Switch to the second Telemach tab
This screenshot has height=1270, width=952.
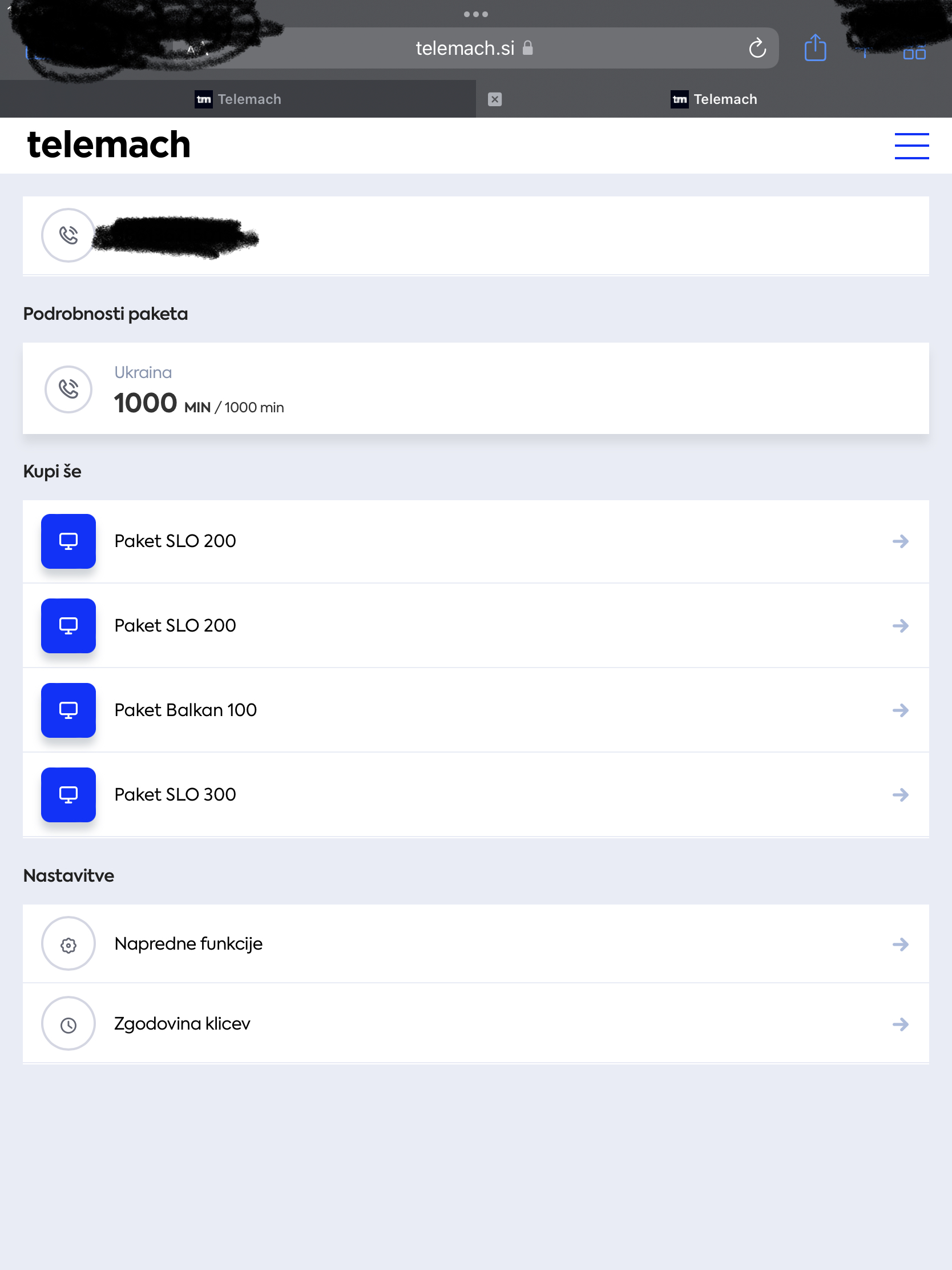pos(714,99)
